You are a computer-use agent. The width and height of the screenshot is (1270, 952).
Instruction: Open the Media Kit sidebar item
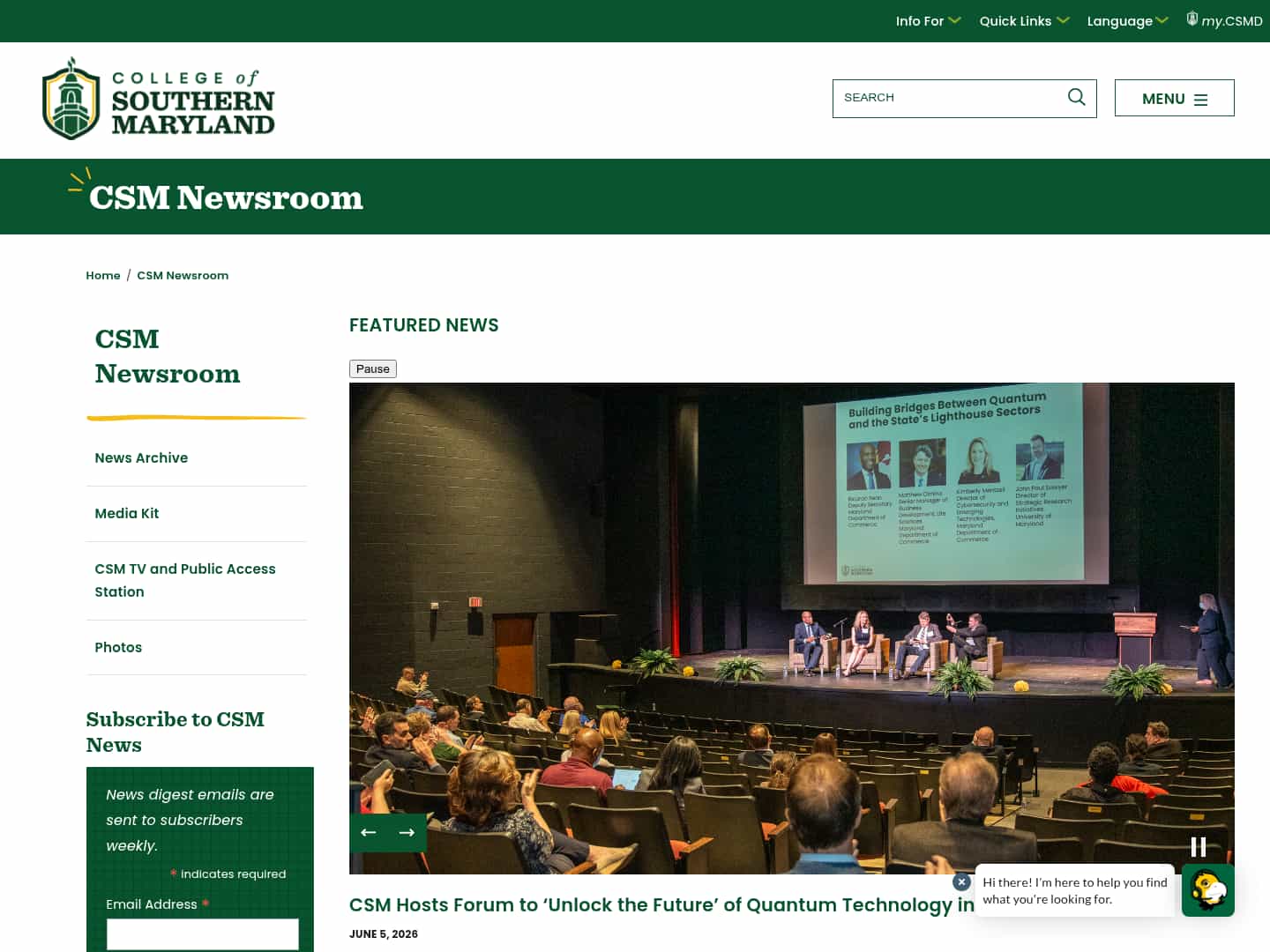pos(127,513)
